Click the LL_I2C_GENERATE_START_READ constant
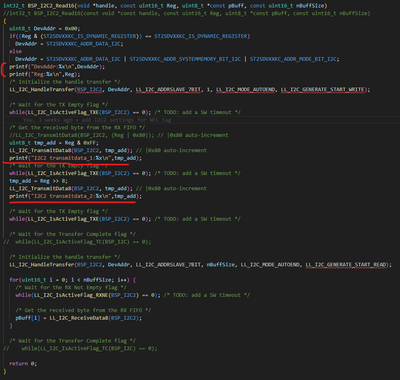Image resolution: width=400 pixels, height=380 pixels. (x=346, y=265)
